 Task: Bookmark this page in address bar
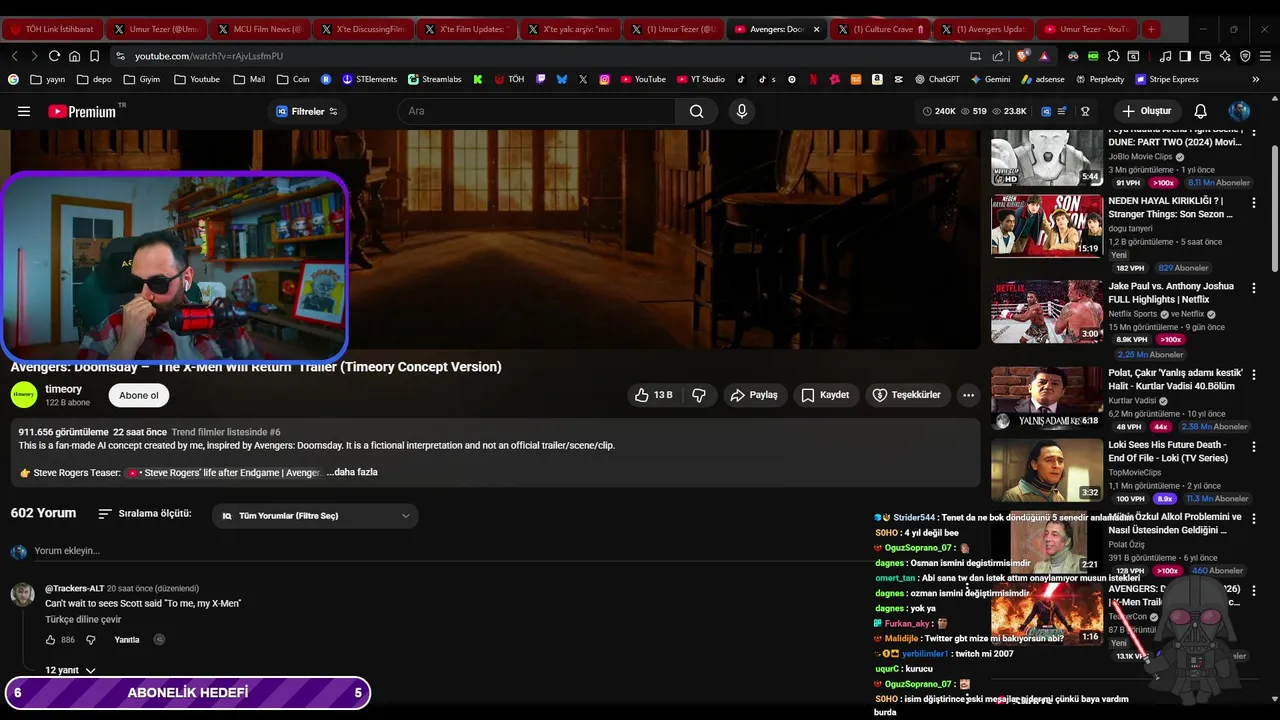point(94,56)
